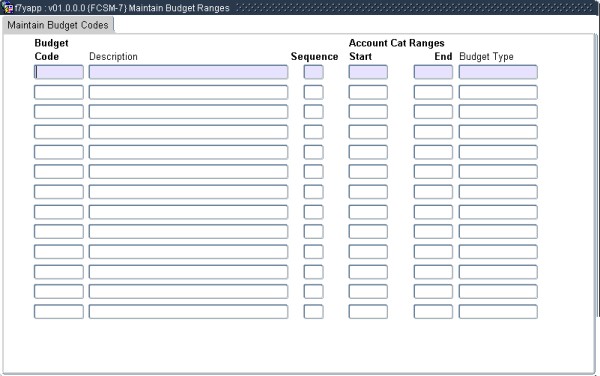The height and width of the screenshot is (376, 600).
Task: Select the second-row Sequence field
Action: tap(313, 92)
